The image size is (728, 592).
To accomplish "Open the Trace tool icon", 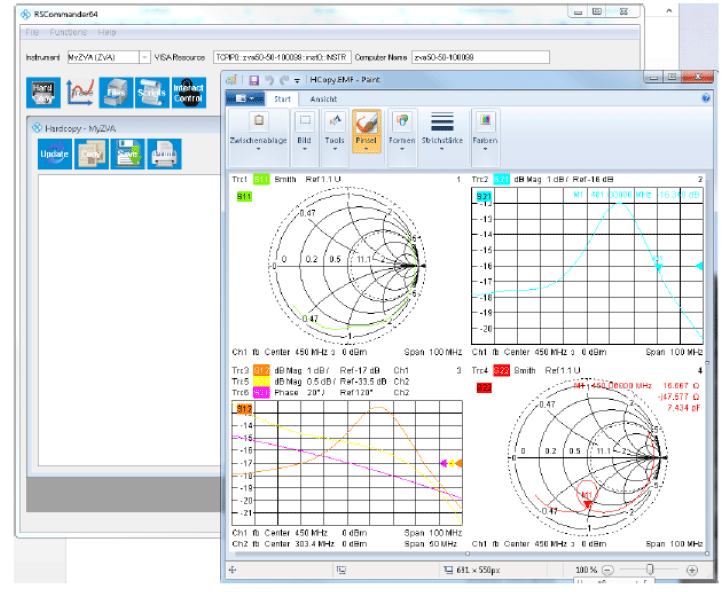I will point(79,92).
